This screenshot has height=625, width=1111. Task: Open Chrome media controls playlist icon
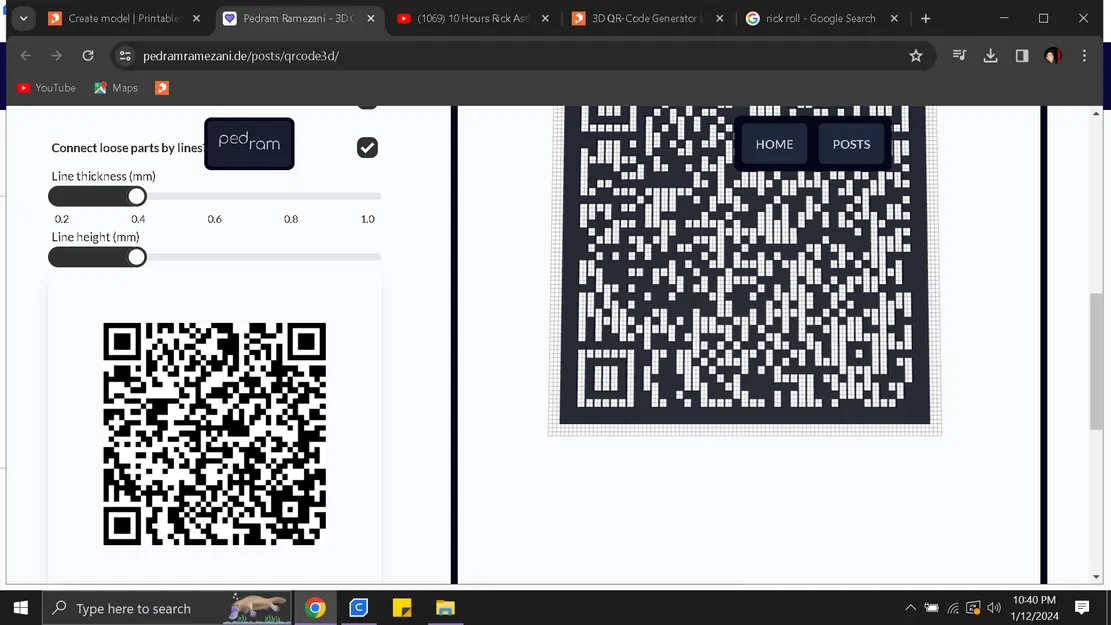(x=958, y=56)
